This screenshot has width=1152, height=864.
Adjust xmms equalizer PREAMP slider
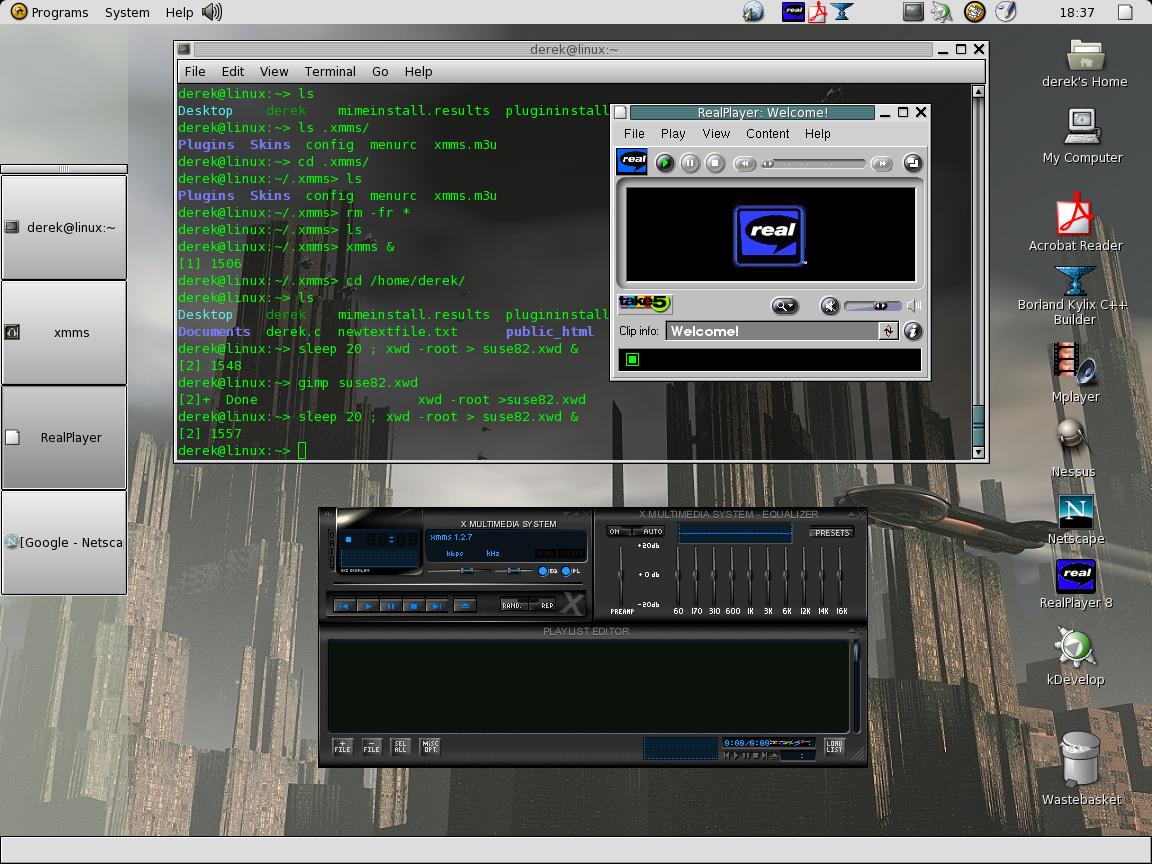pos(622,576)
